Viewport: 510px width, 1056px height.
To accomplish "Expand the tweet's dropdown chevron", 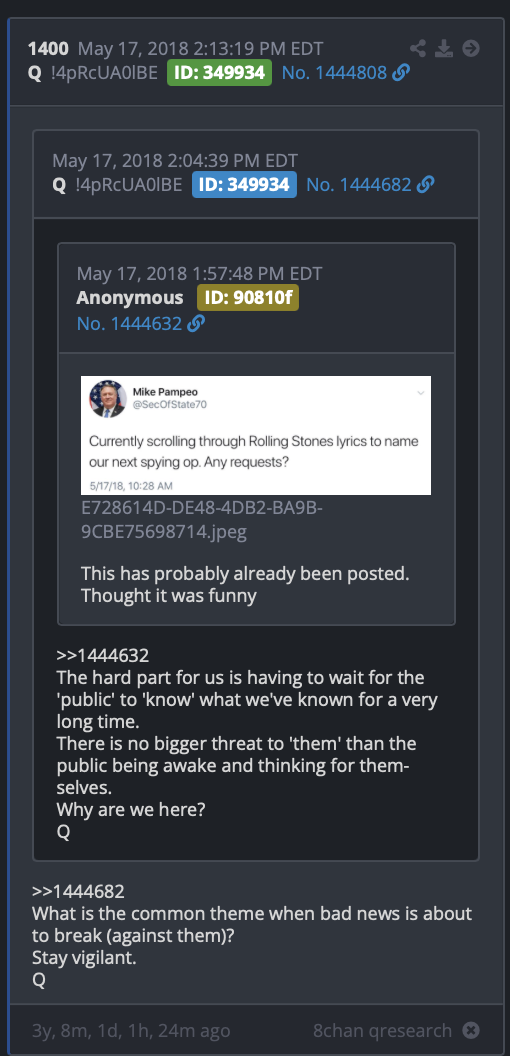I will [x=420, y=392].
